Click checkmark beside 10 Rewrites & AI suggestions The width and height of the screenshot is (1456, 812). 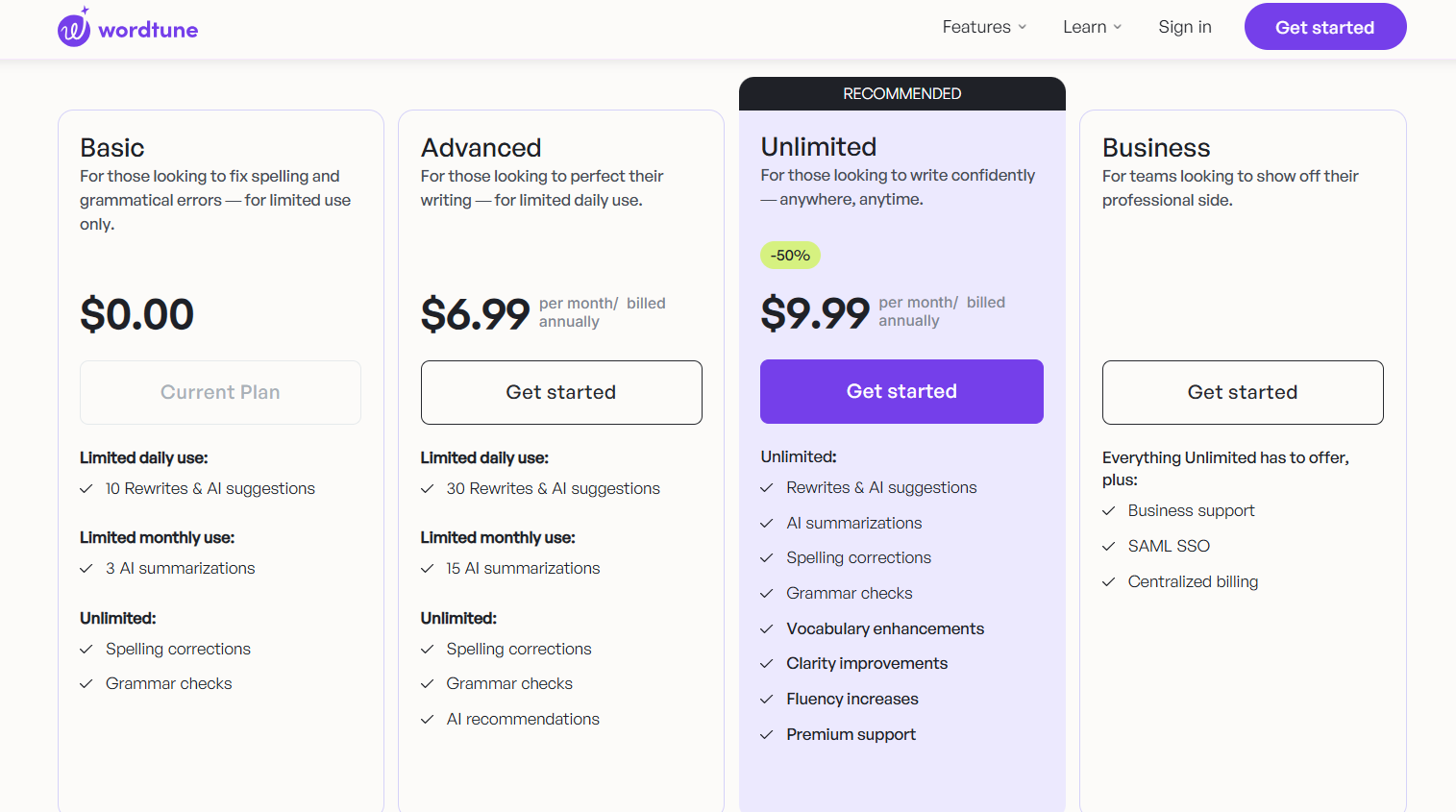86,489
